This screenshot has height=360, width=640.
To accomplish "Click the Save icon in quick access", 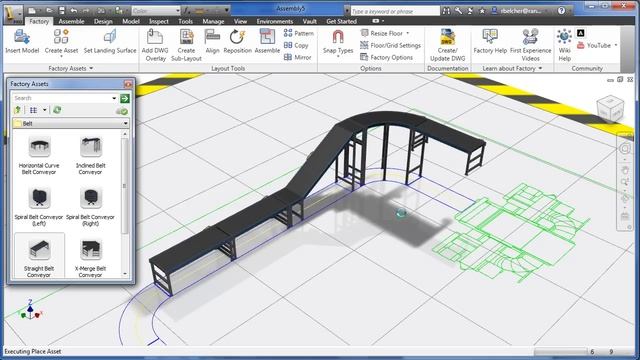I will [62, 11].
